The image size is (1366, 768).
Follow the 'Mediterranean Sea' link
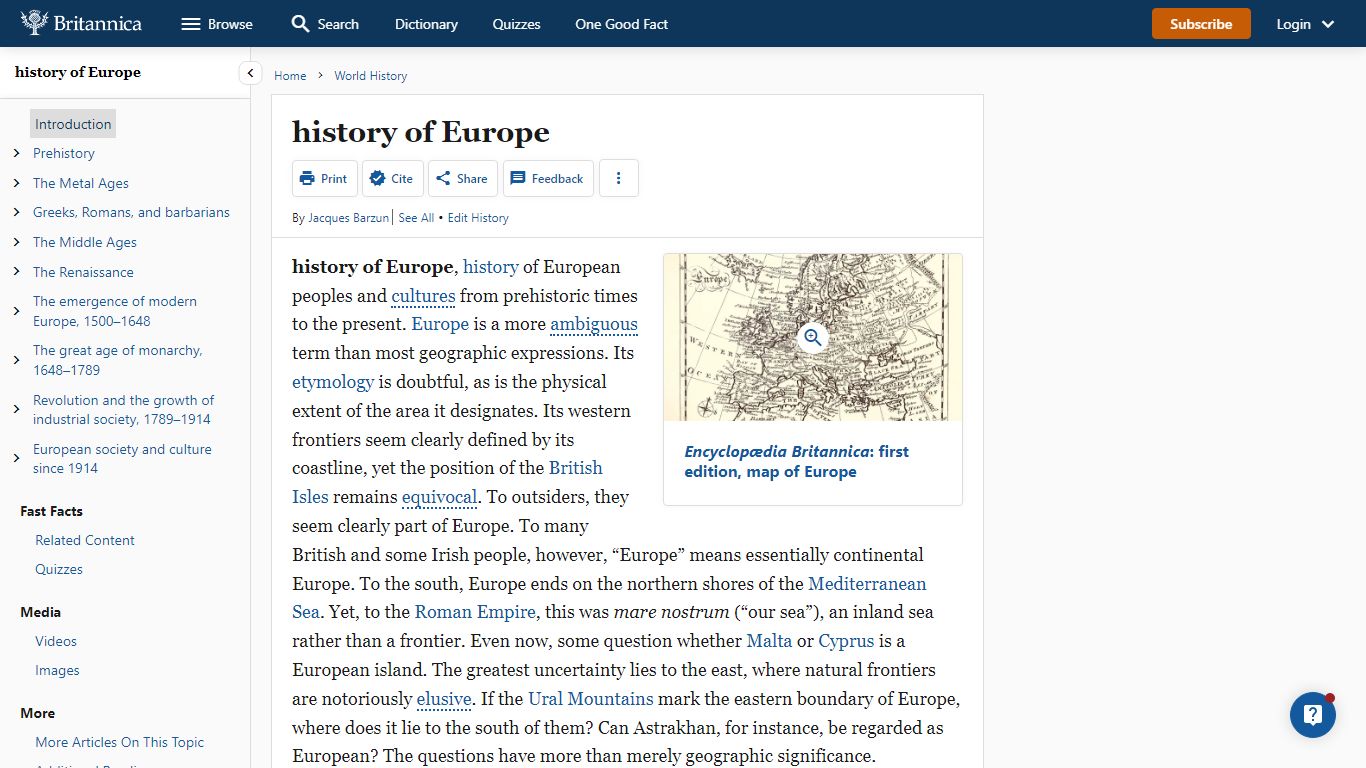[x=867, y=584]
